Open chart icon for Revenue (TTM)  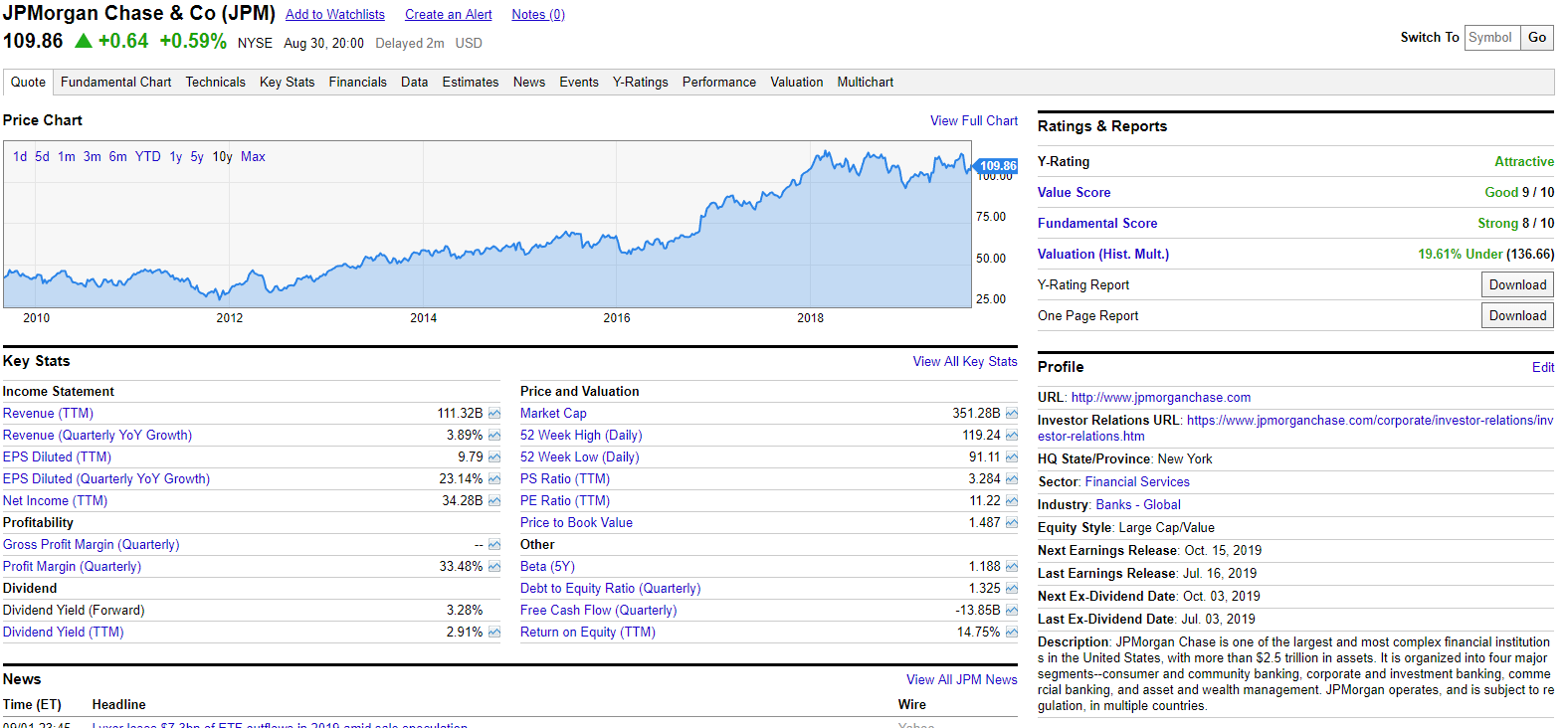(494, 414)
